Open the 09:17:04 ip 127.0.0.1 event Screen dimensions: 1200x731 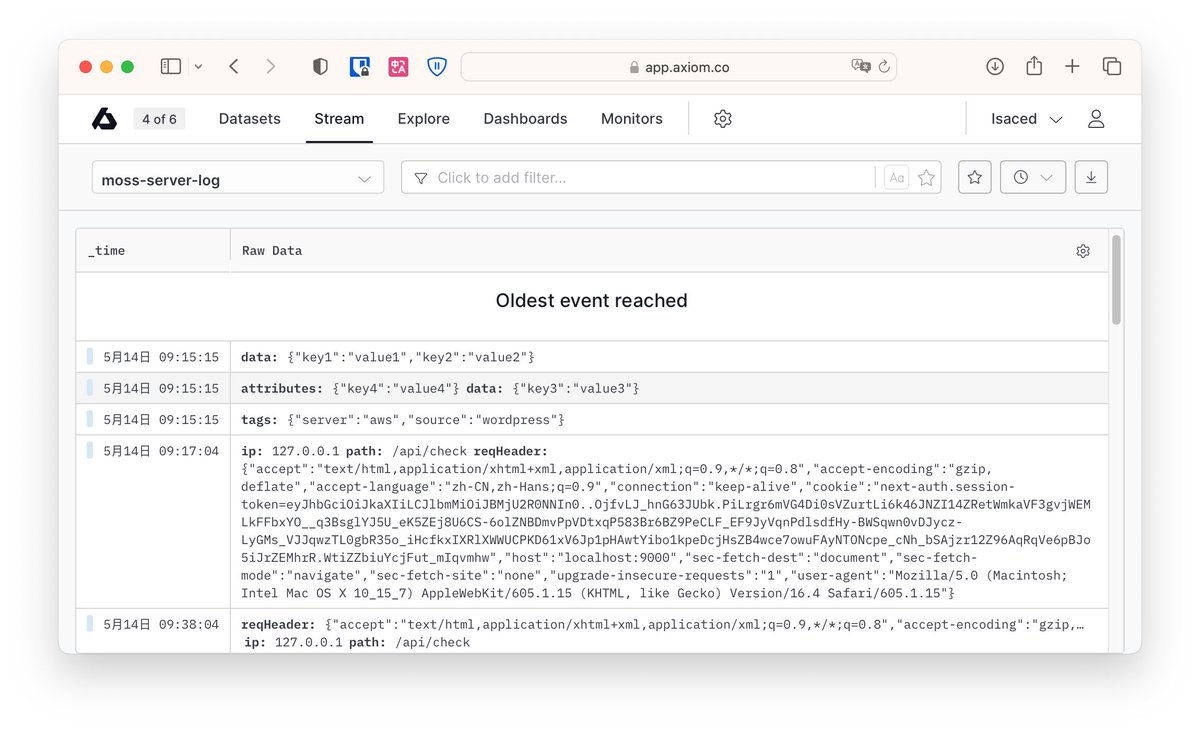click(592, 522)
